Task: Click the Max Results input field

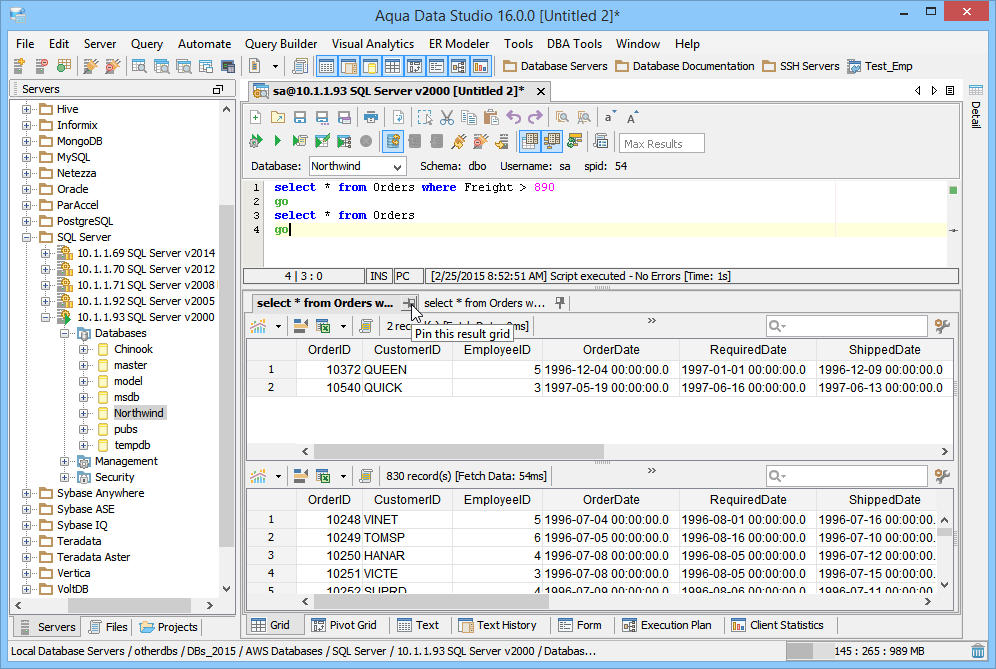Action: pos(661,144)
